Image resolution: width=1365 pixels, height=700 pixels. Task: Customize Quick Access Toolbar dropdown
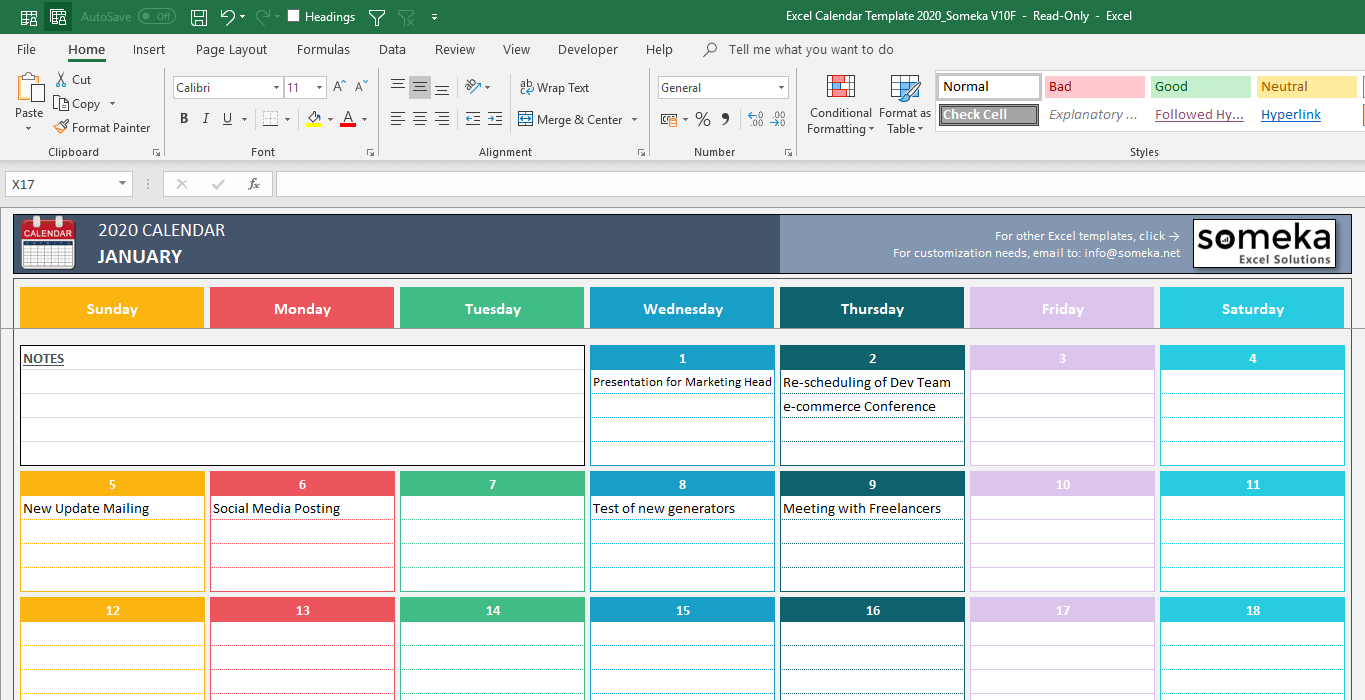click(434, 17)
